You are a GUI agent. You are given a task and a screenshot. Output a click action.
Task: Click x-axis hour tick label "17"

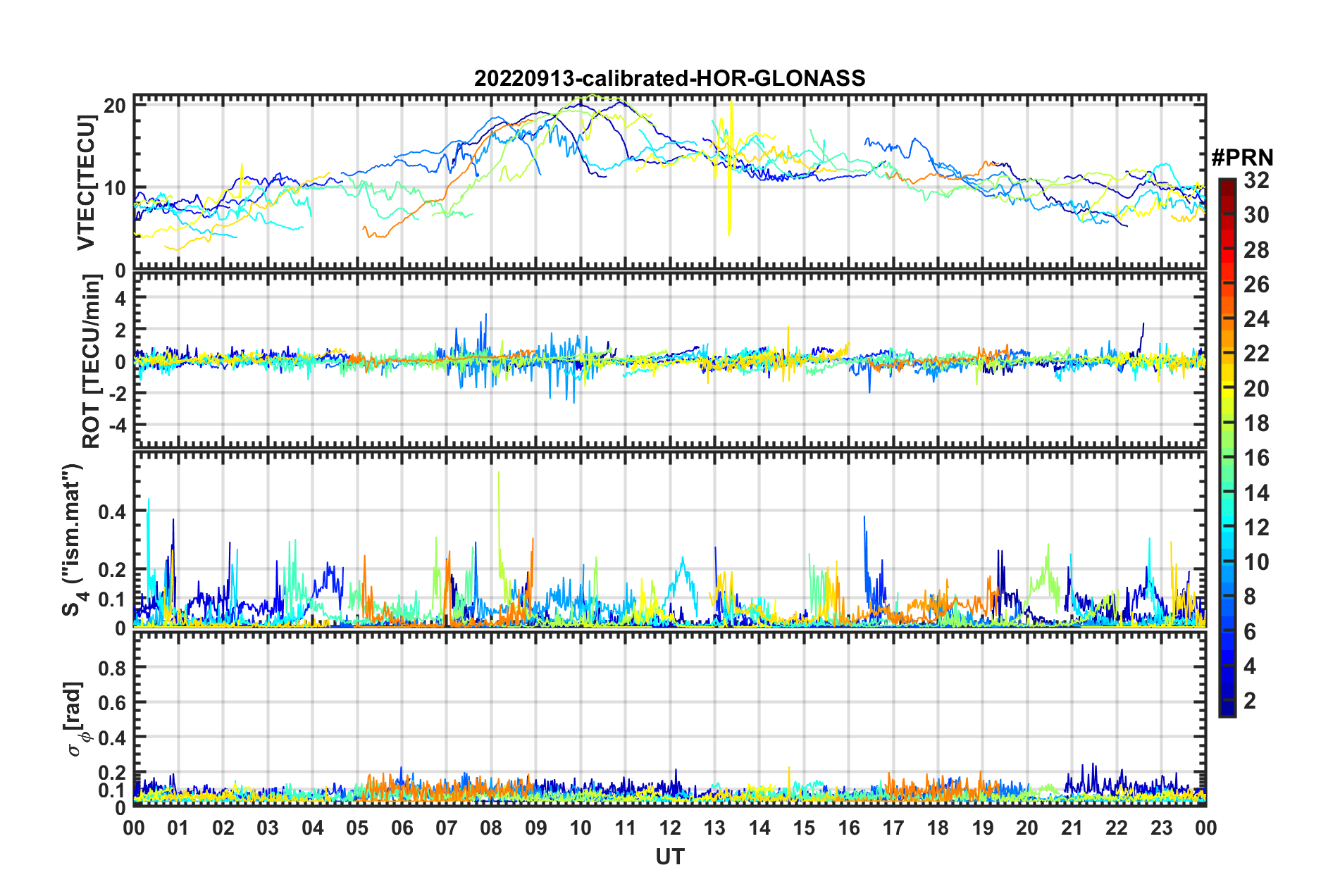(893, 828)
